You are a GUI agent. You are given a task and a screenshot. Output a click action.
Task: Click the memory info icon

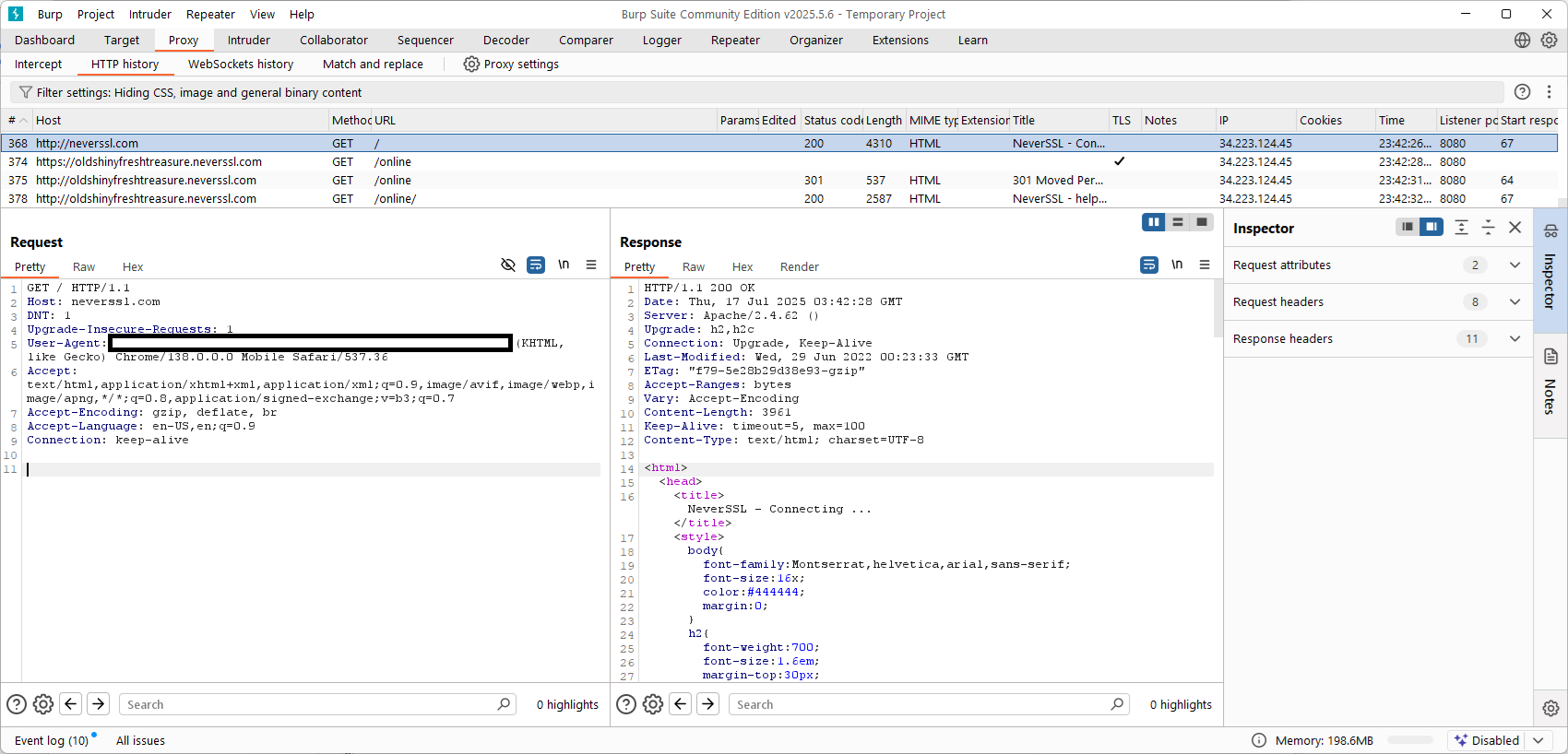[x=1258, y=740]
